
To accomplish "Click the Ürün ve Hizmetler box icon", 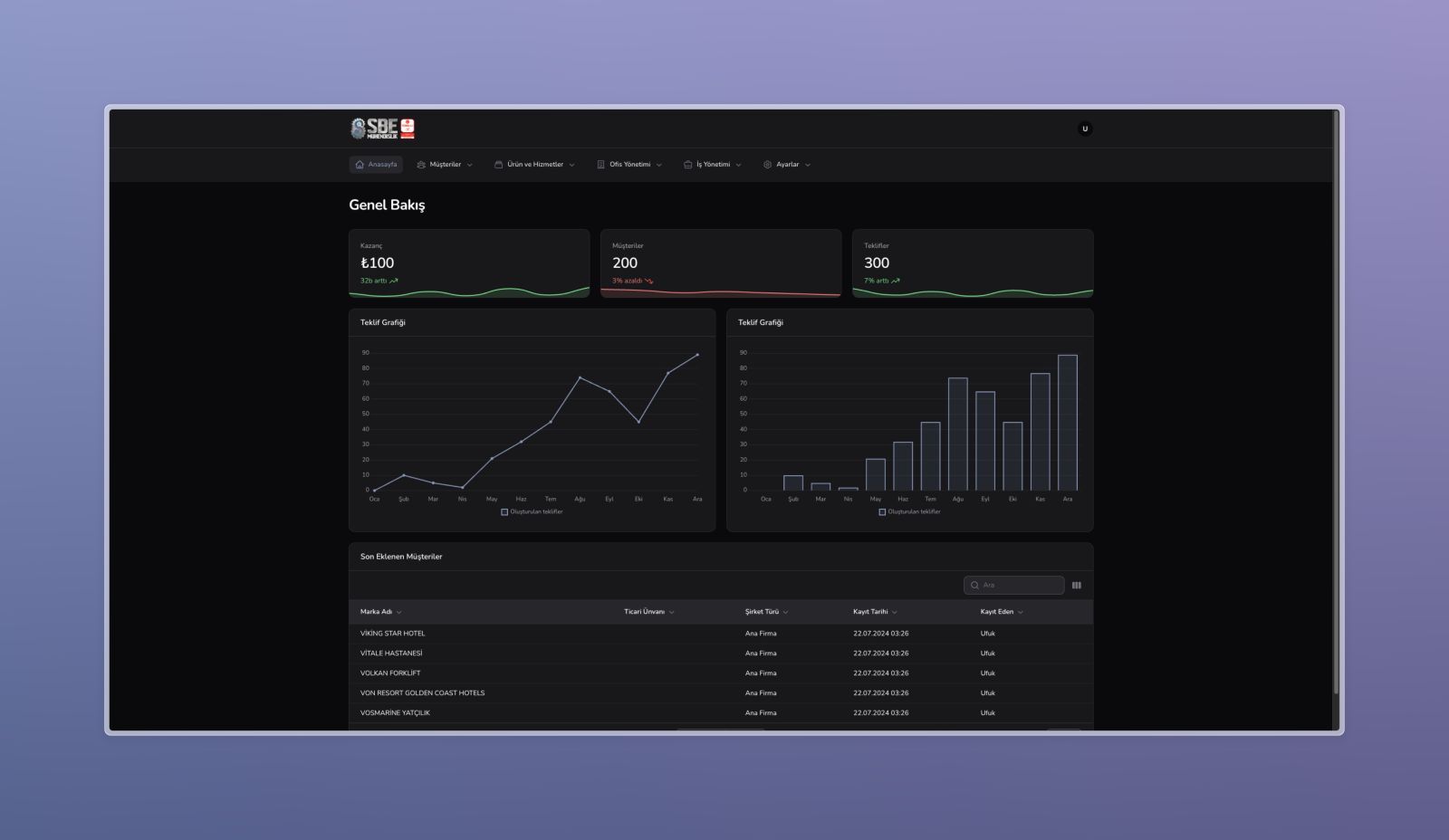I will click(498, 165).
